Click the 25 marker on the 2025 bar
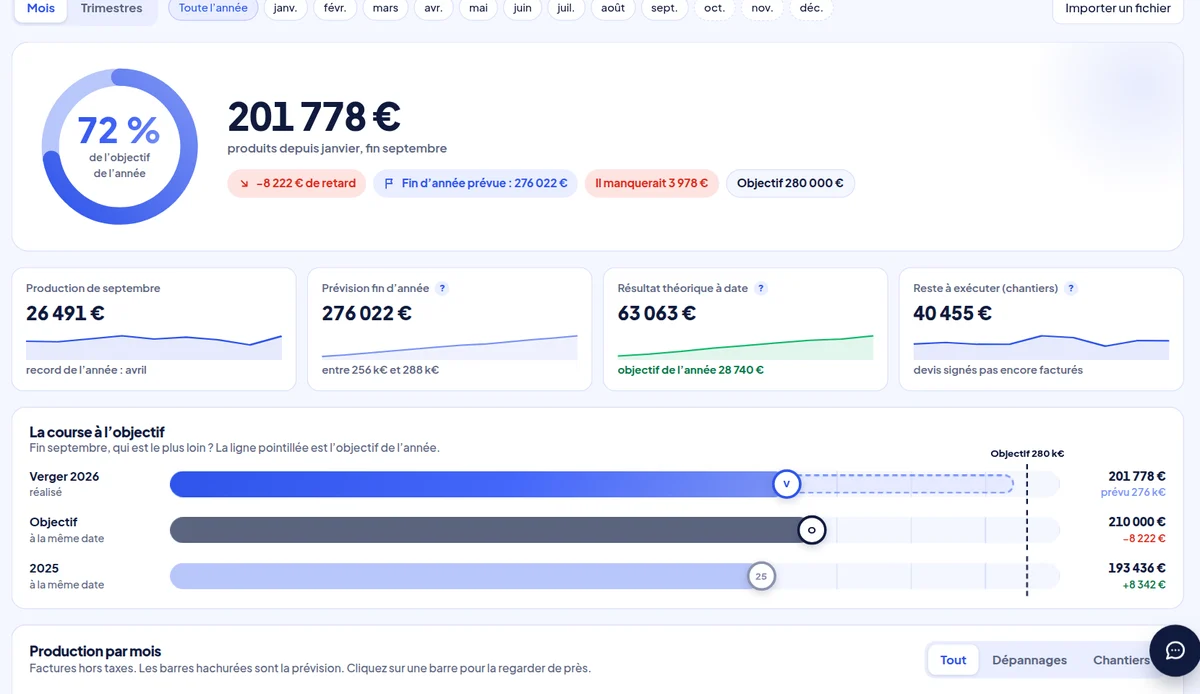The image size is (1200, 694). point(761,576)
